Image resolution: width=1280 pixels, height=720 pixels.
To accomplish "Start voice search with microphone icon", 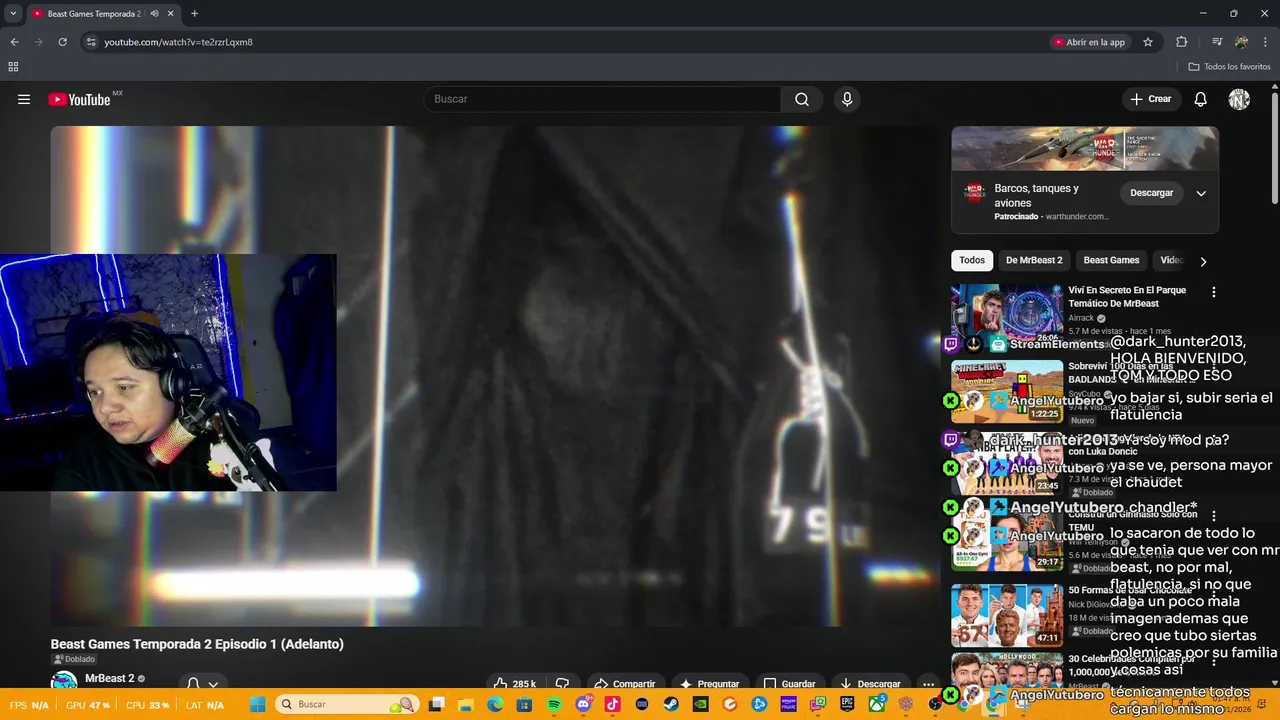I will (x=847, y=99).
